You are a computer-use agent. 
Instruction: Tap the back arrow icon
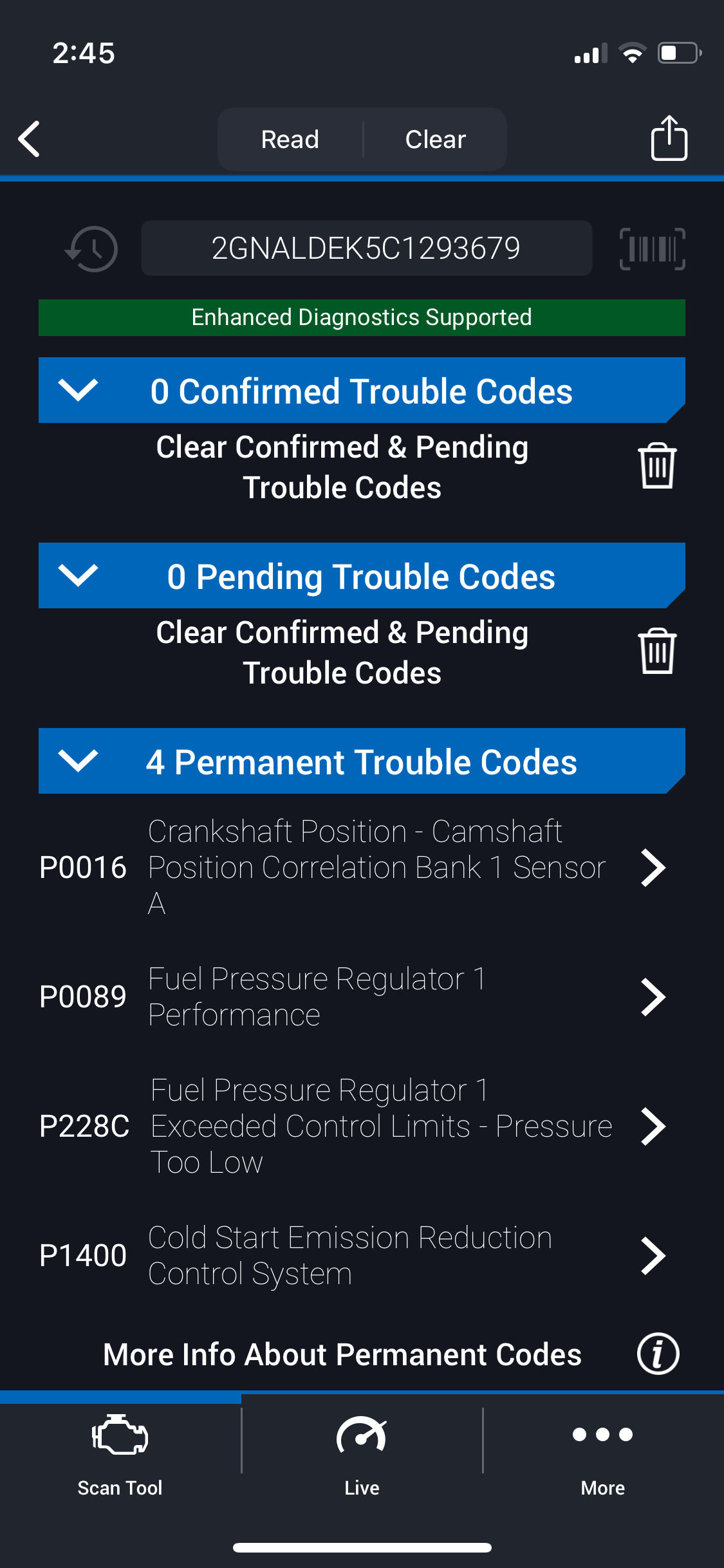(x=30, y=139)
